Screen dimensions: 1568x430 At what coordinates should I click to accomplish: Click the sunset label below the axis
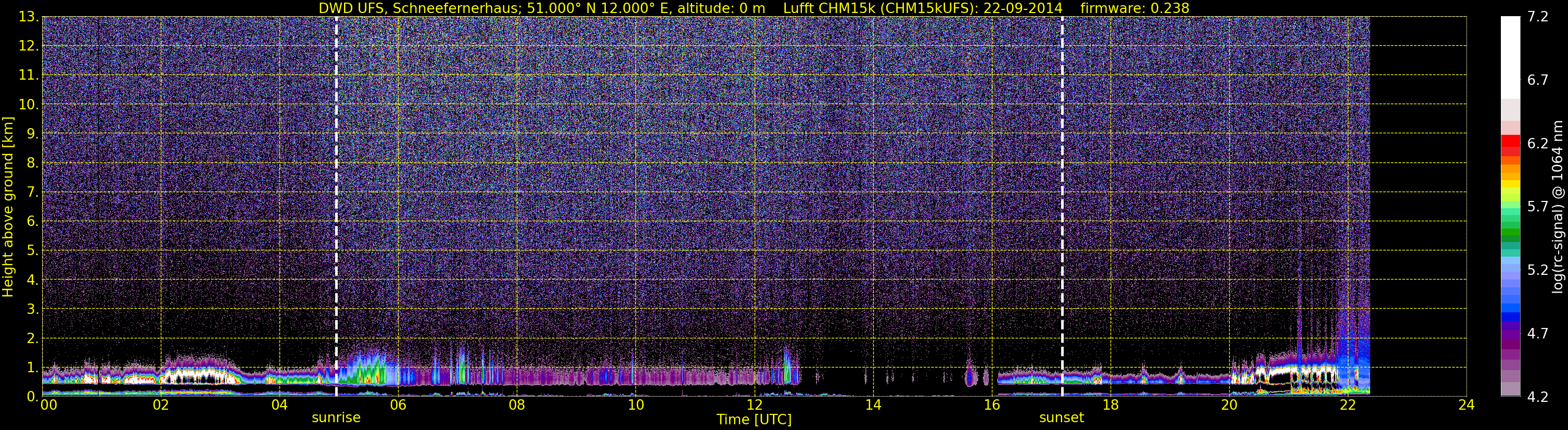pos(1062,418)
